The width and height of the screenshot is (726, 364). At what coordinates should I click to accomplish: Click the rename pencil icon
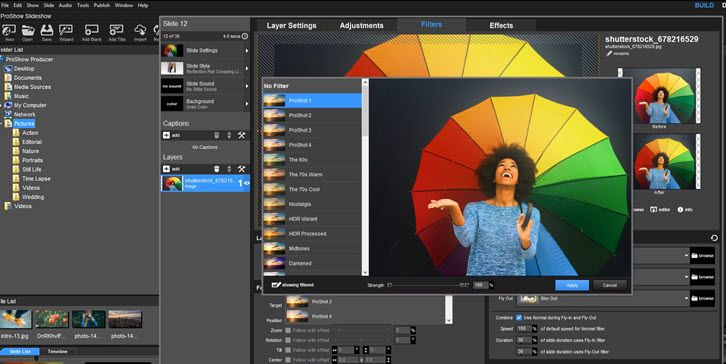coord(609,54)
